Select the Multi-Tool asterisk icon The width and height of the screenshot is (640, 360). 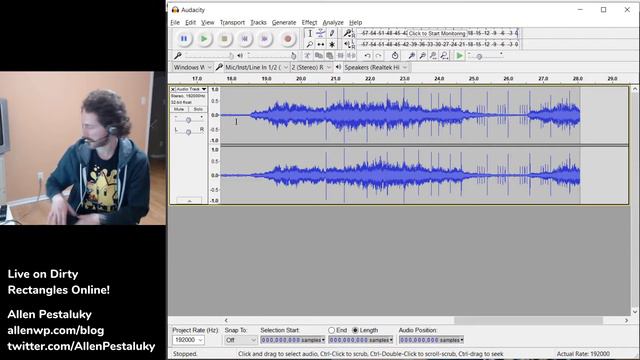coord(332,44)
